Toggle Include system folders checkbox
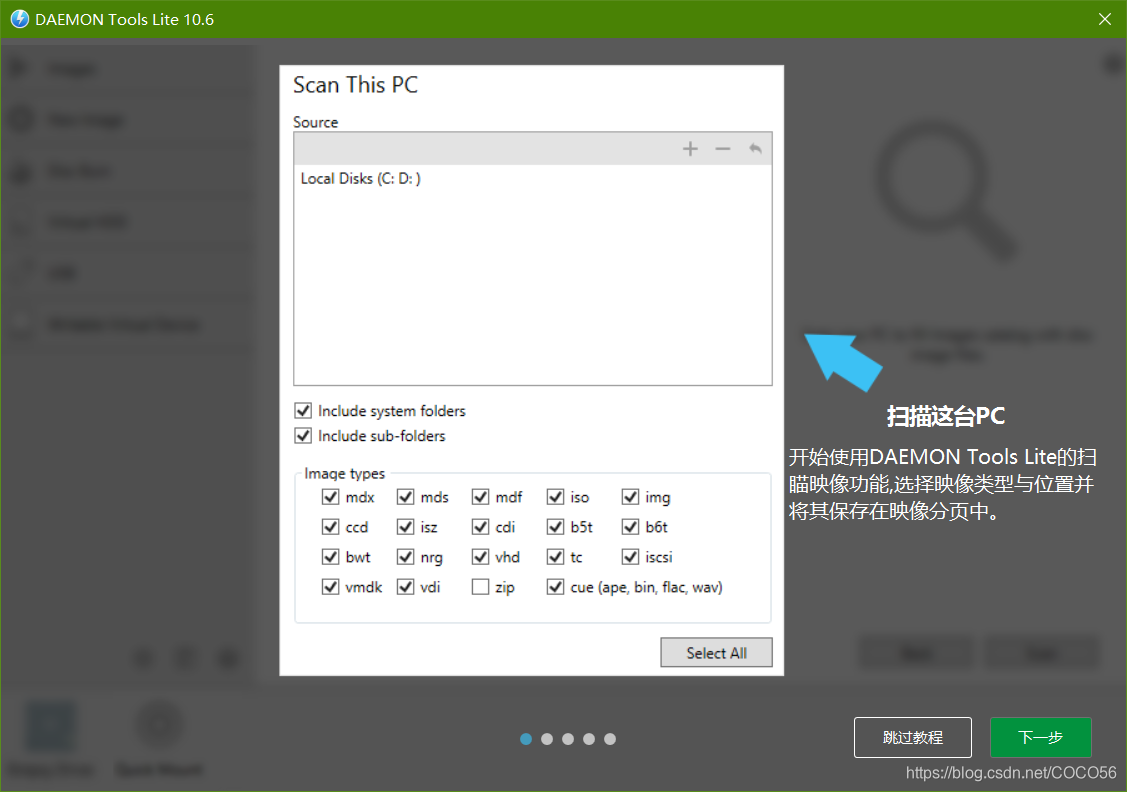The width and height of the screenshot is (1127, 792). point(303,410)
